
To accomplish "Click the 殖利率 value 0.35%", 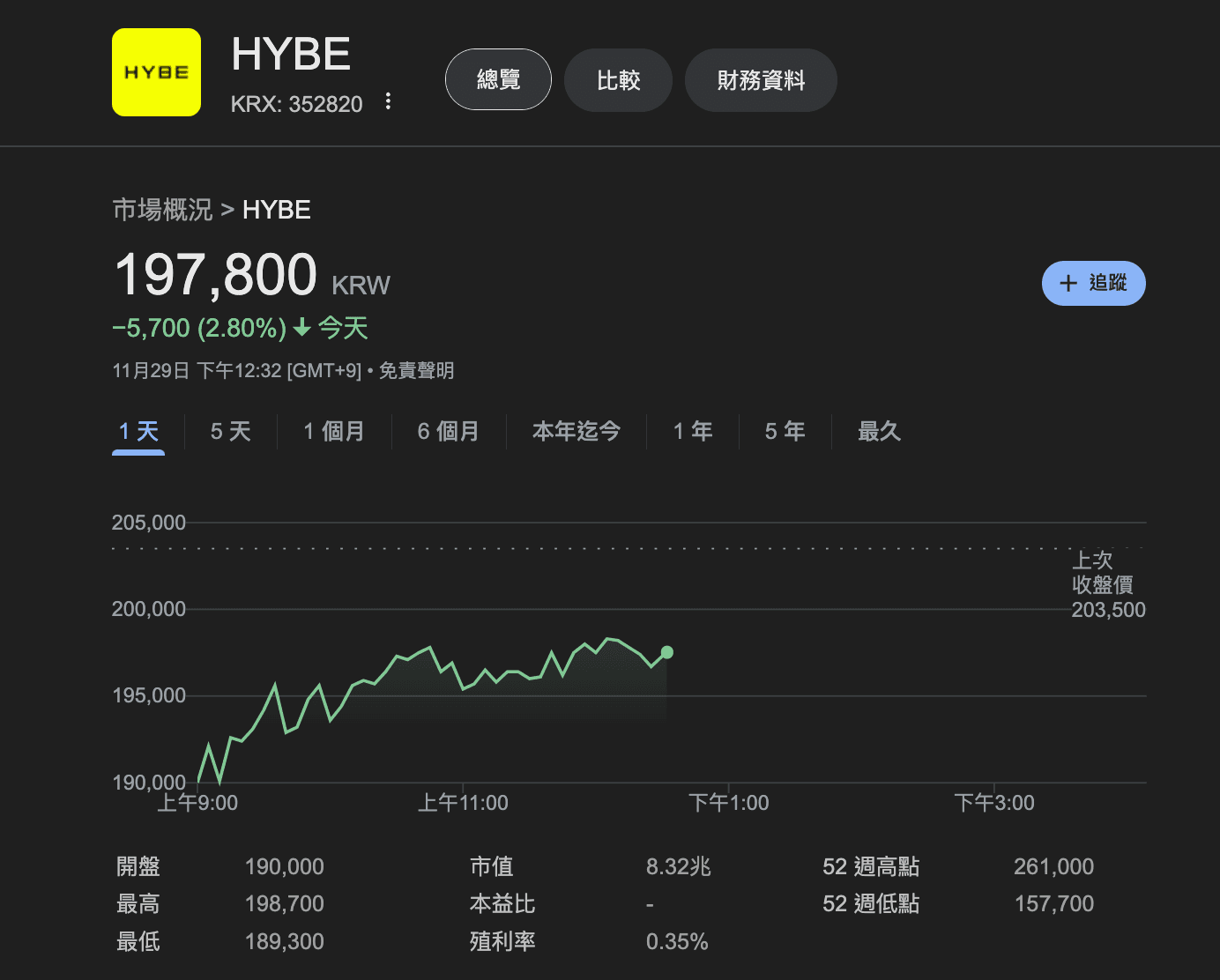I will pyautogui.click(x=677, y=941).
